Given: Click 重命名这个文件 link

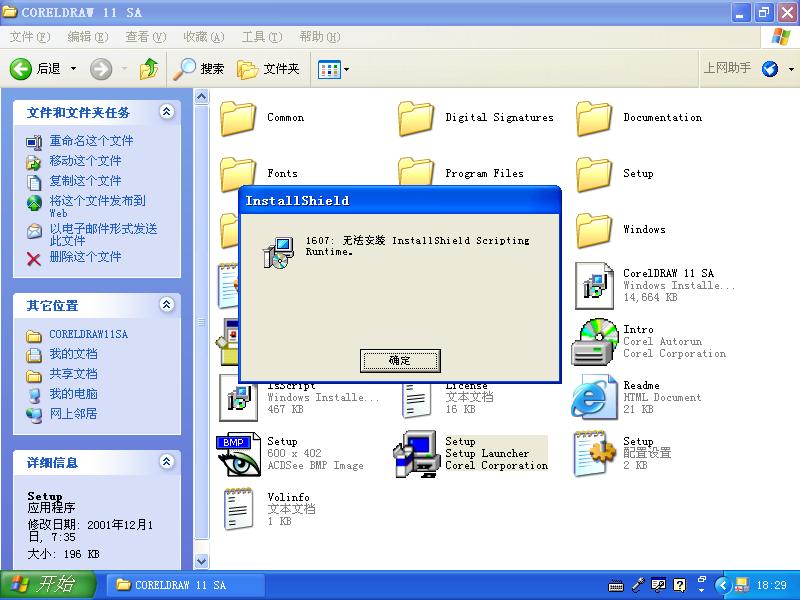Looking at the screenshot, I should pyautogui.click(x=91, y=141).
